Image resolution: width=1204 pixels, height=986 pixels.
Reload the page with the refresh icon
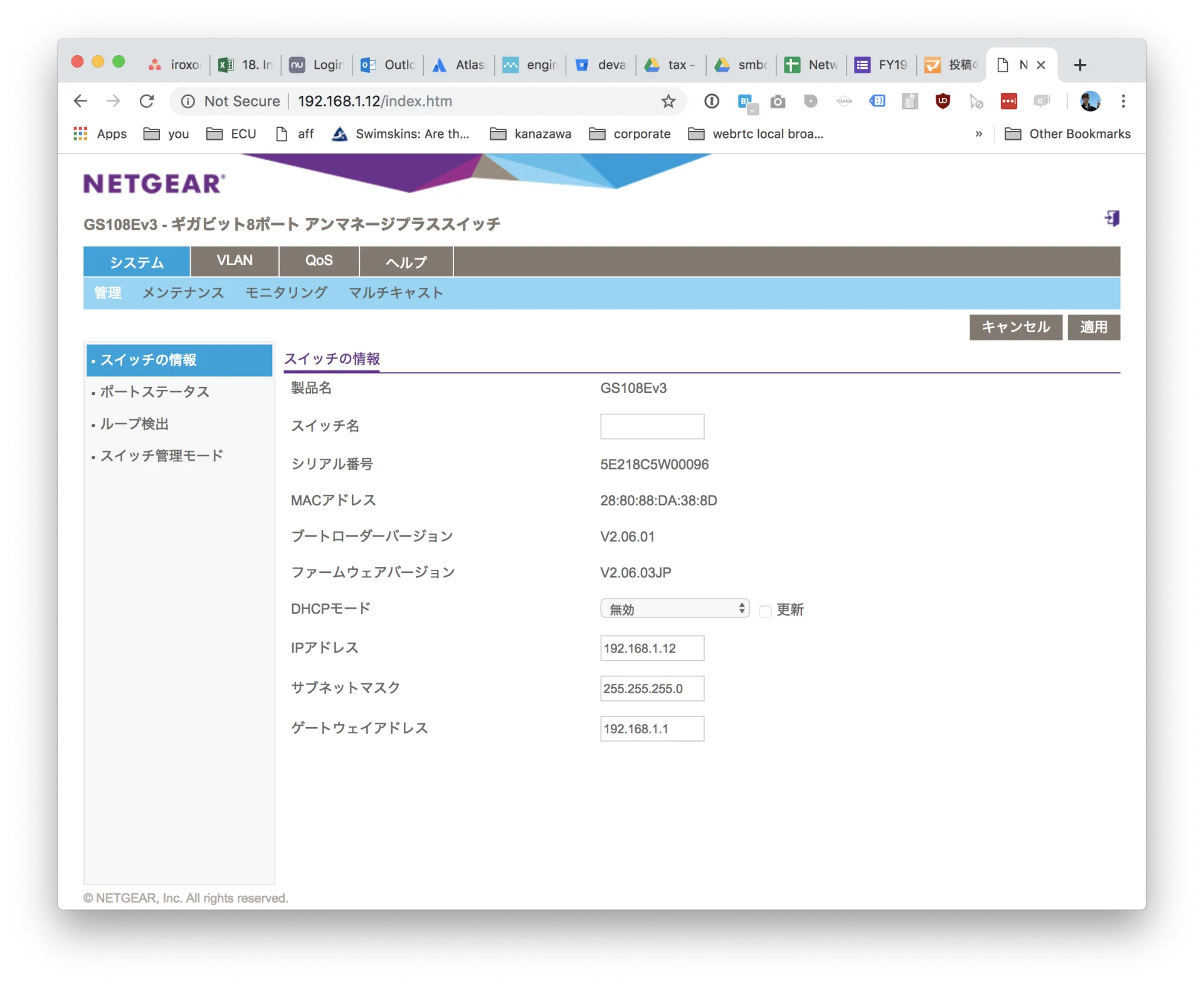coord(147,101)
